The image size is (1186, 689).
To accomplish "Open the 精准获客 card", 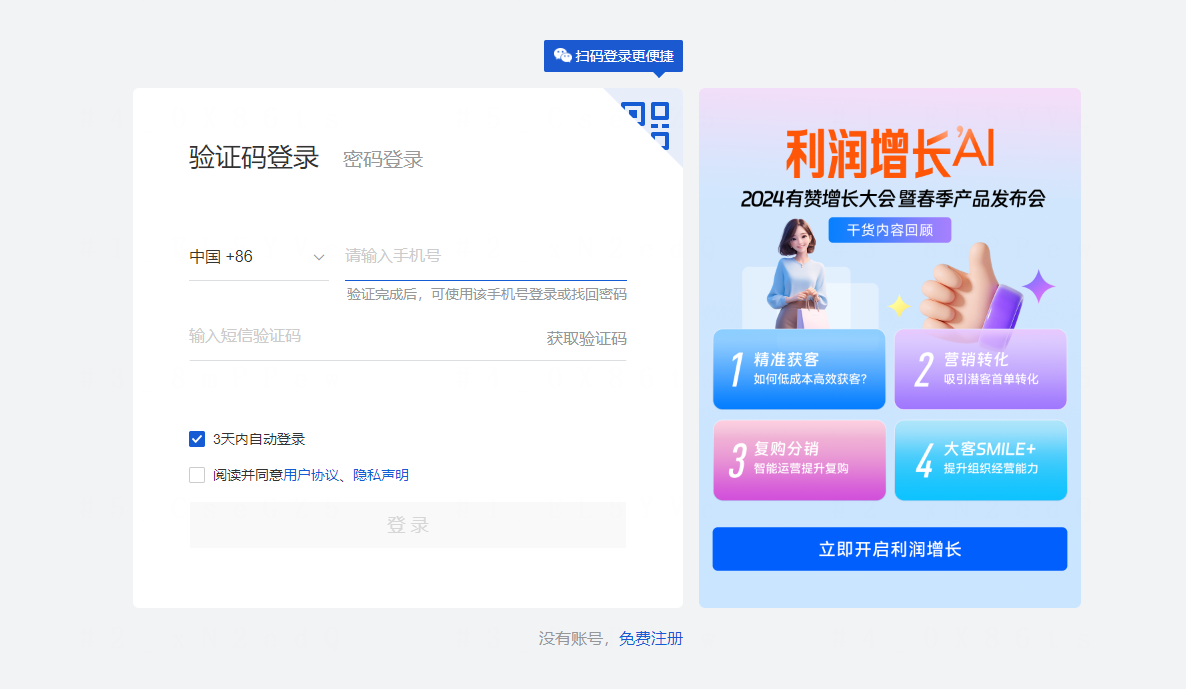I will click(799, 369).
